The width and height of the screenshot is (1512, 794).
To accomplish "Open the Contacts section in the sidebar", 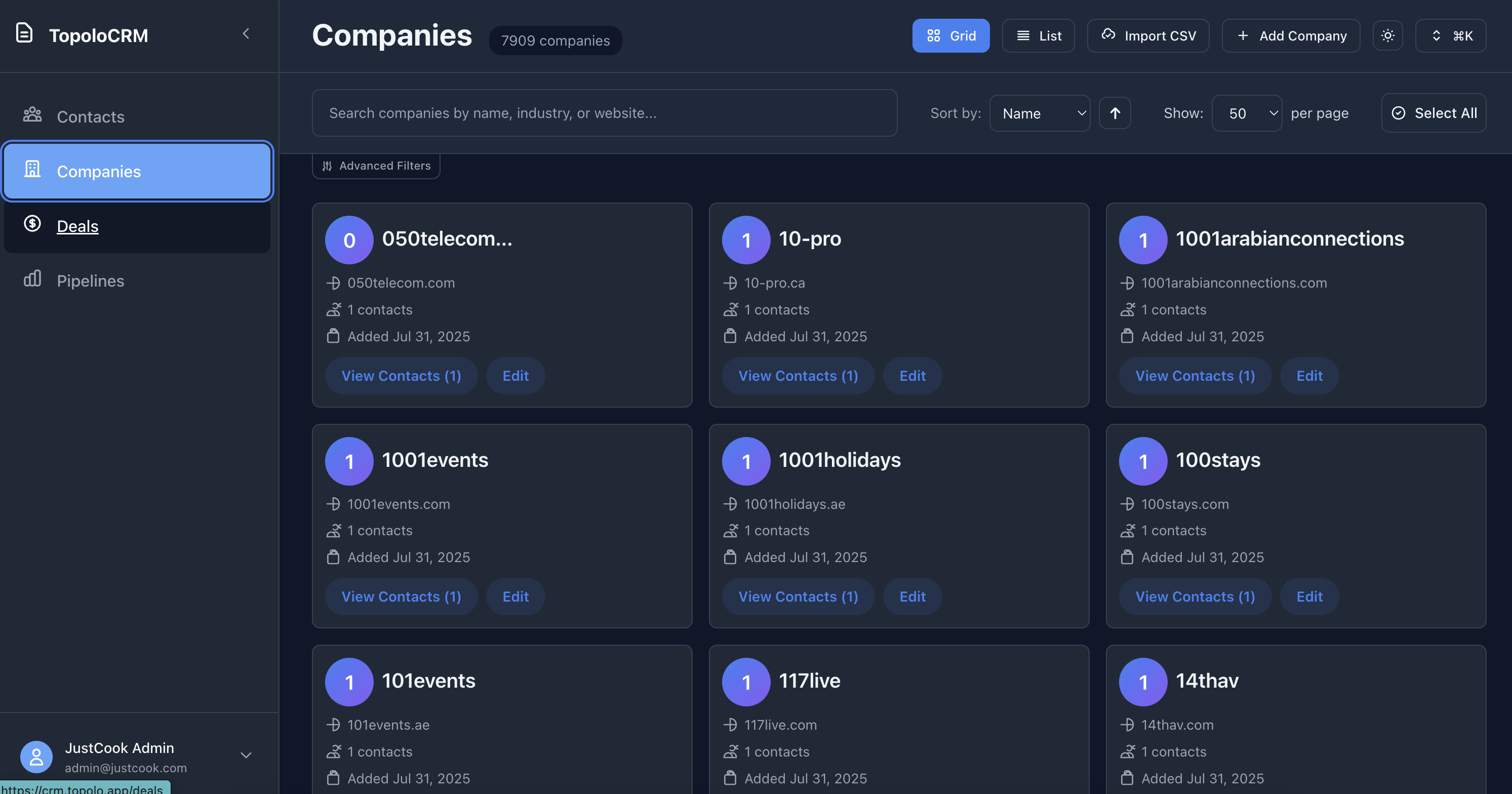I will click(91, 116).
